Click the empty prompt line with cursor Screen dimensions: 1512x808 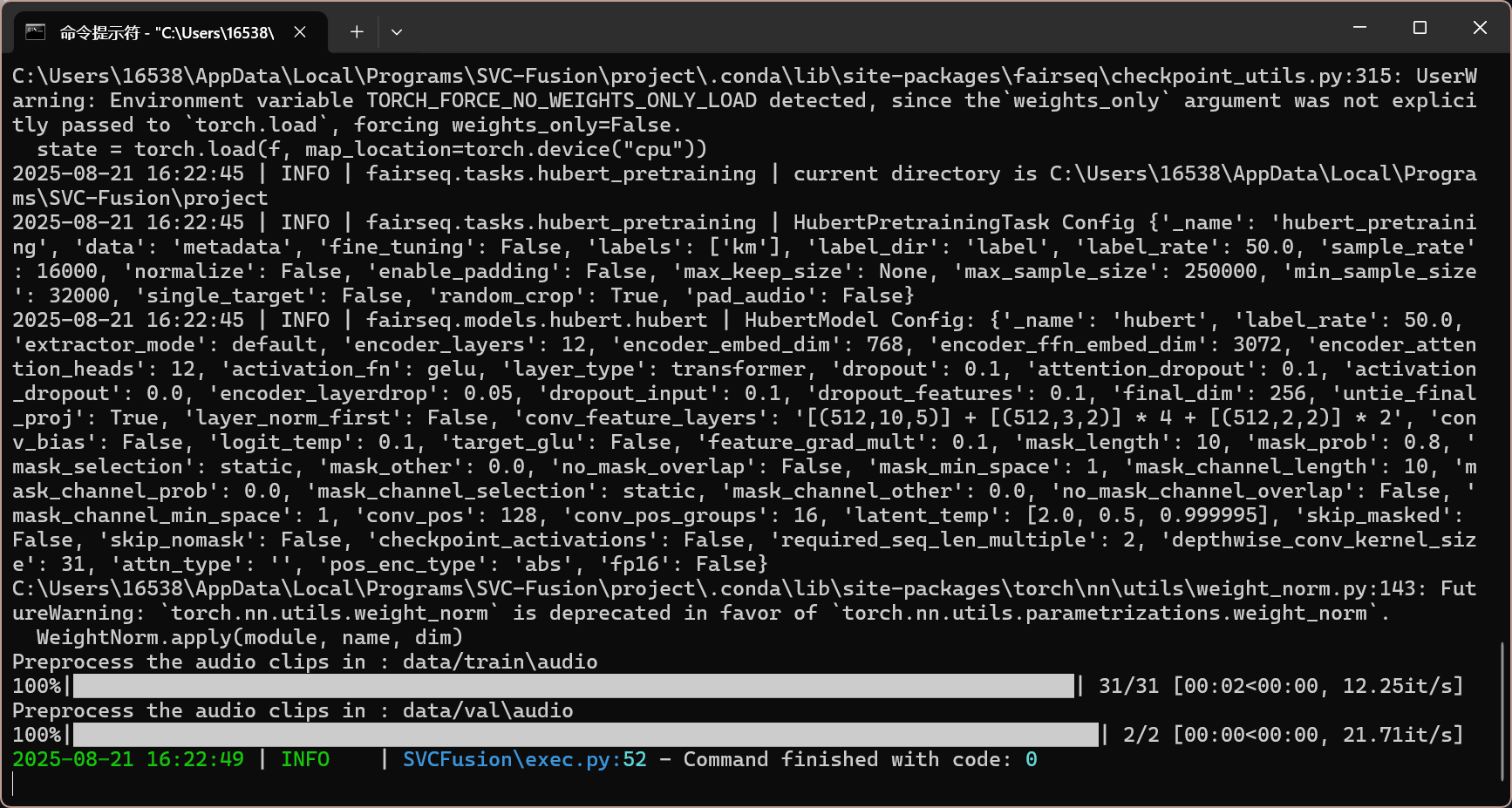tap(349, 784)
